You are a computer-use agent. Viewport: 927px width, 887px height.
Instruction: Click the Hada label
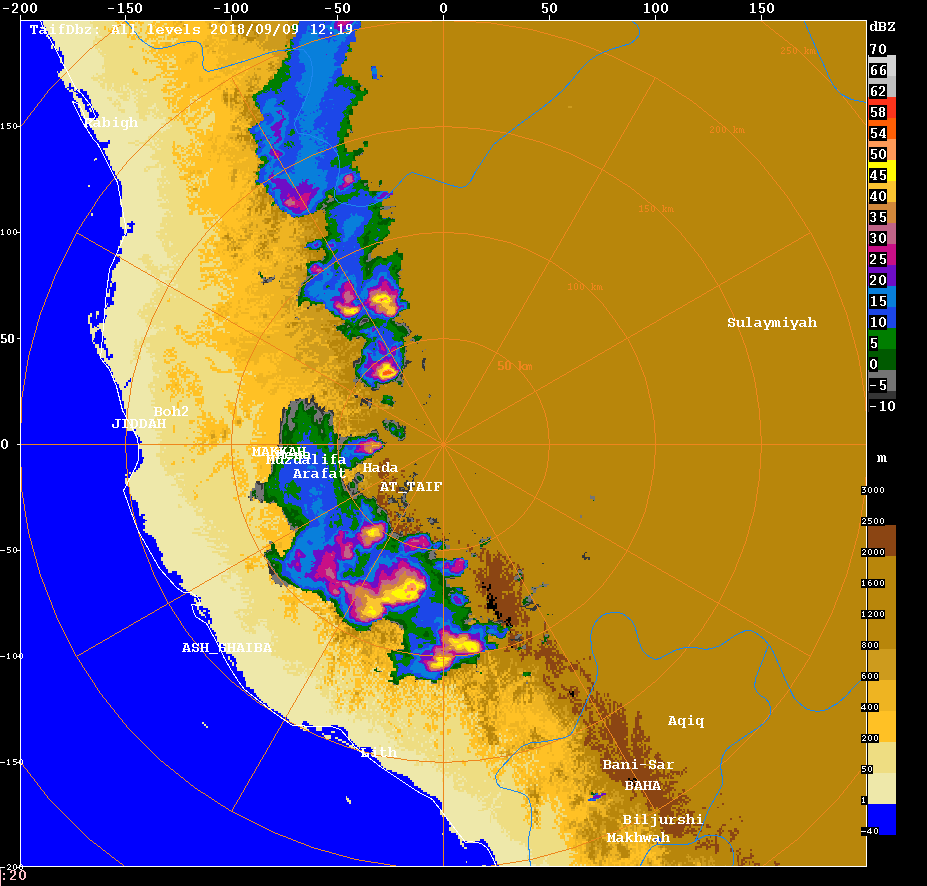pyautogui.click(x=380, y=467)
